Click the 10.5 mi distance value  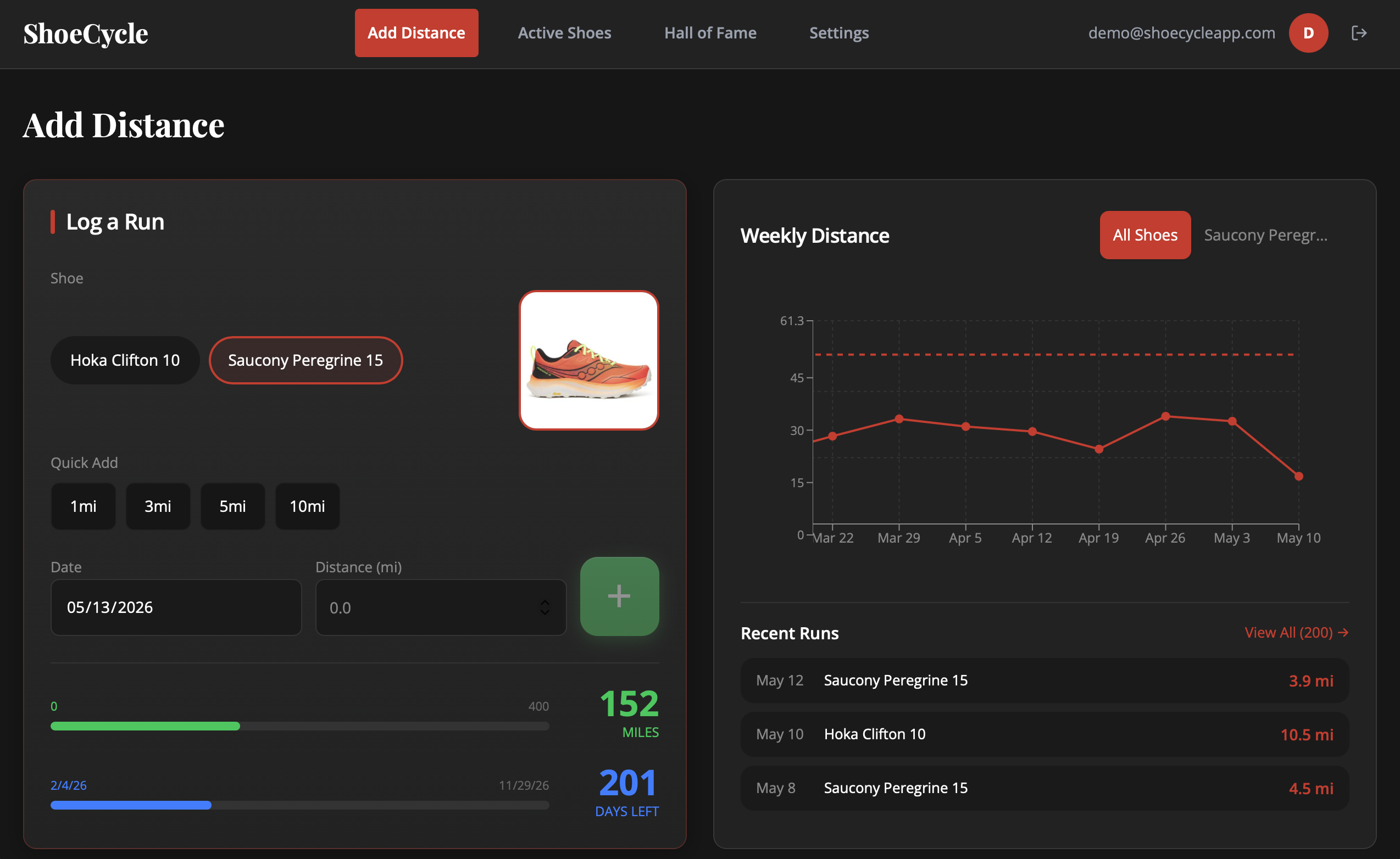(1307, 734)
